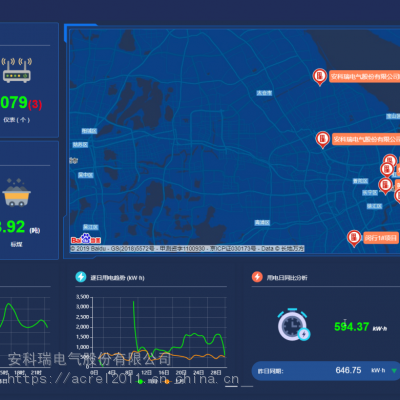This screenshot has width=400, height=400.
Task: Click the 标煤 caption
Action: 16,244
